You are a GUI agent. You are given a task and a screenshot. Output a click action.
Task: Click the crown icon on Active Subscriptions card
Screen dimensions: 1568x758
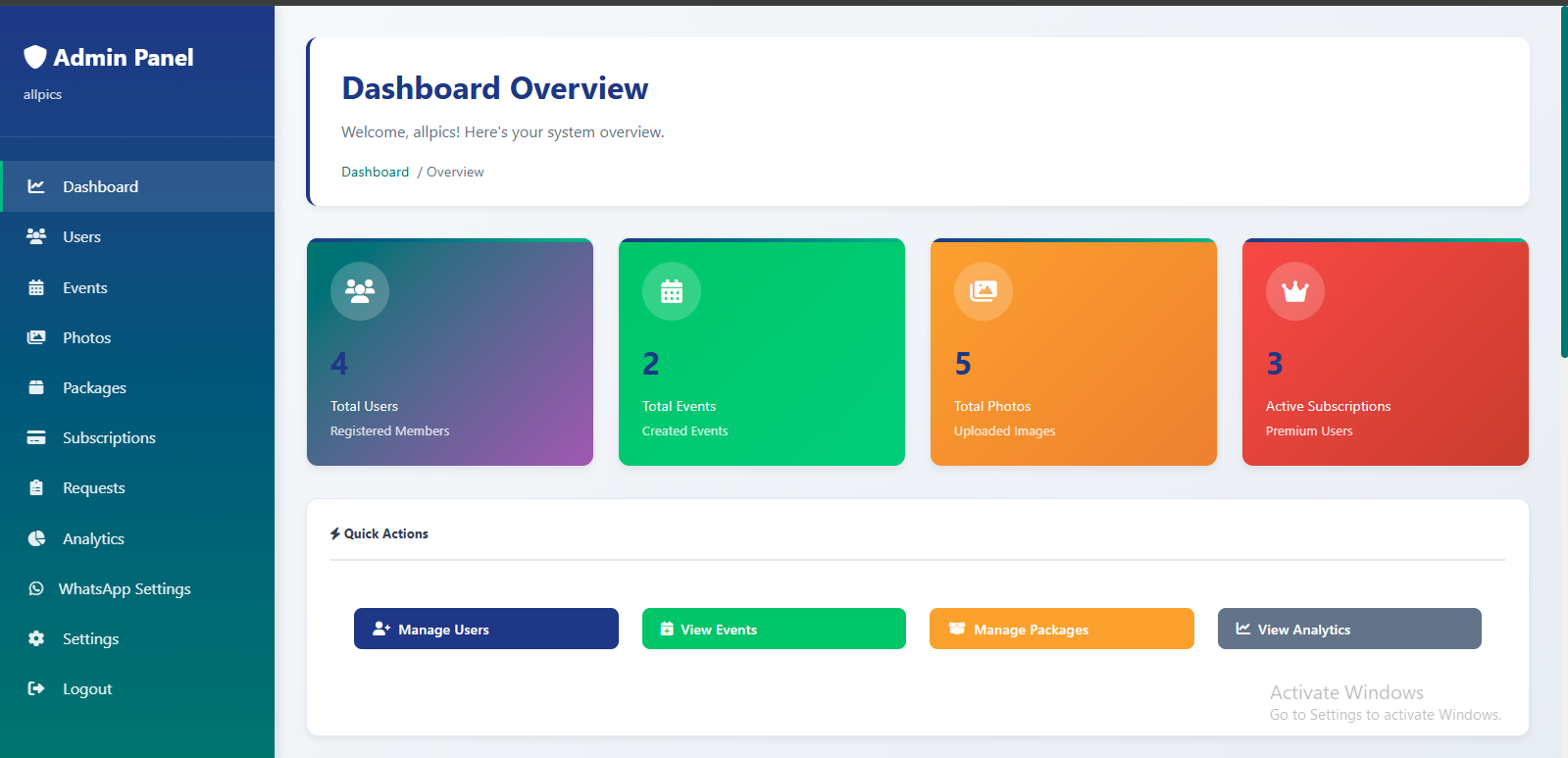coord(1294,291)
